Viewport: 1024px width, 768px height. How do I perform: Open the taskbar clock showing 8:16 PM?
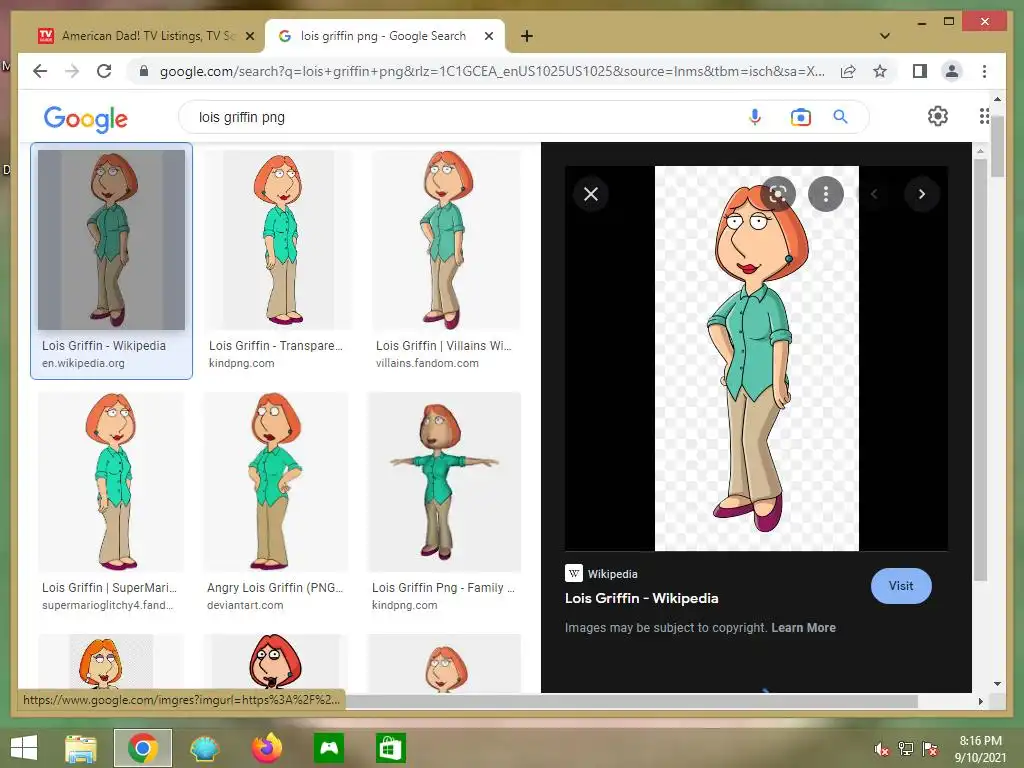(x=980, y=749)
